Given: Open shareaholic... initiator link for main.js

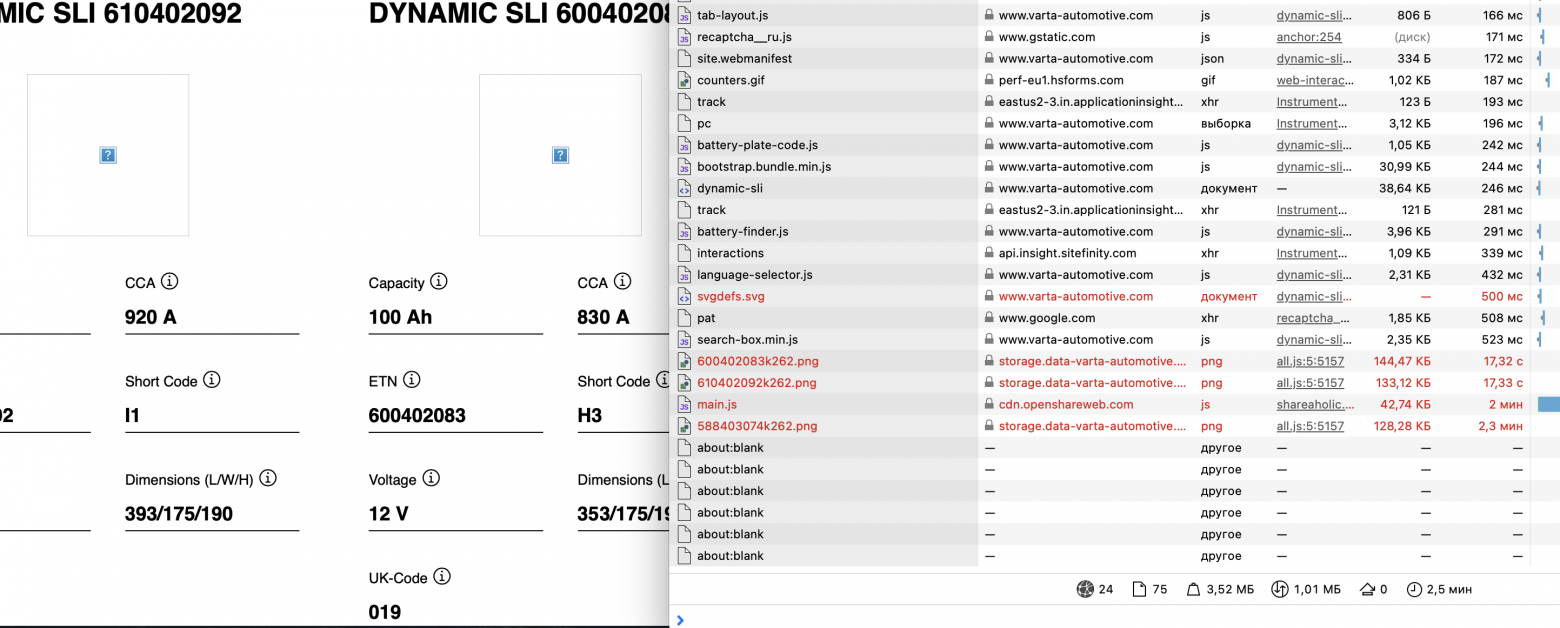Looking at the screenshot, I should click(1315, 404).
